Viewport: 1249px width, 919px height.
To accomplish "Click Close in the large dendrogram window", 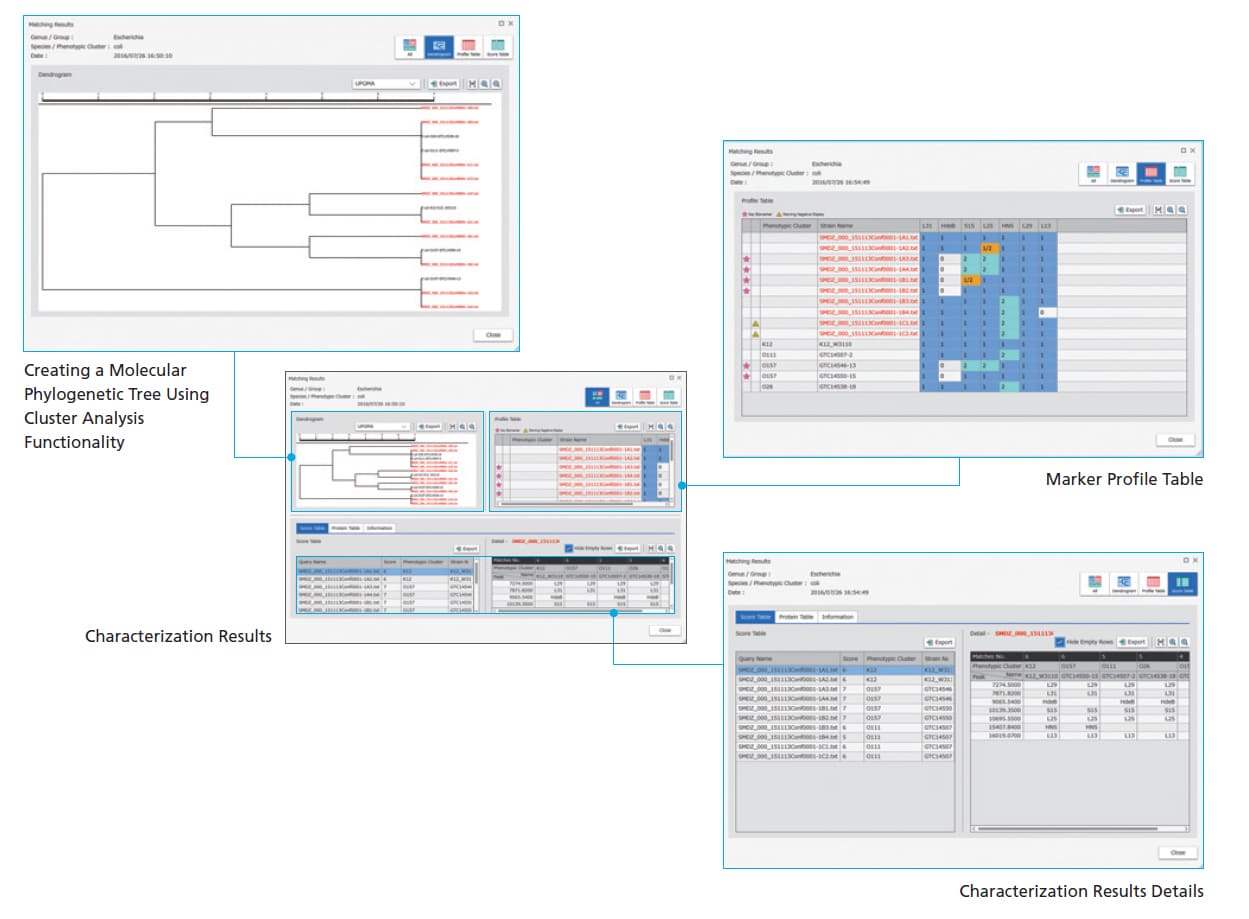I will 492,335.
